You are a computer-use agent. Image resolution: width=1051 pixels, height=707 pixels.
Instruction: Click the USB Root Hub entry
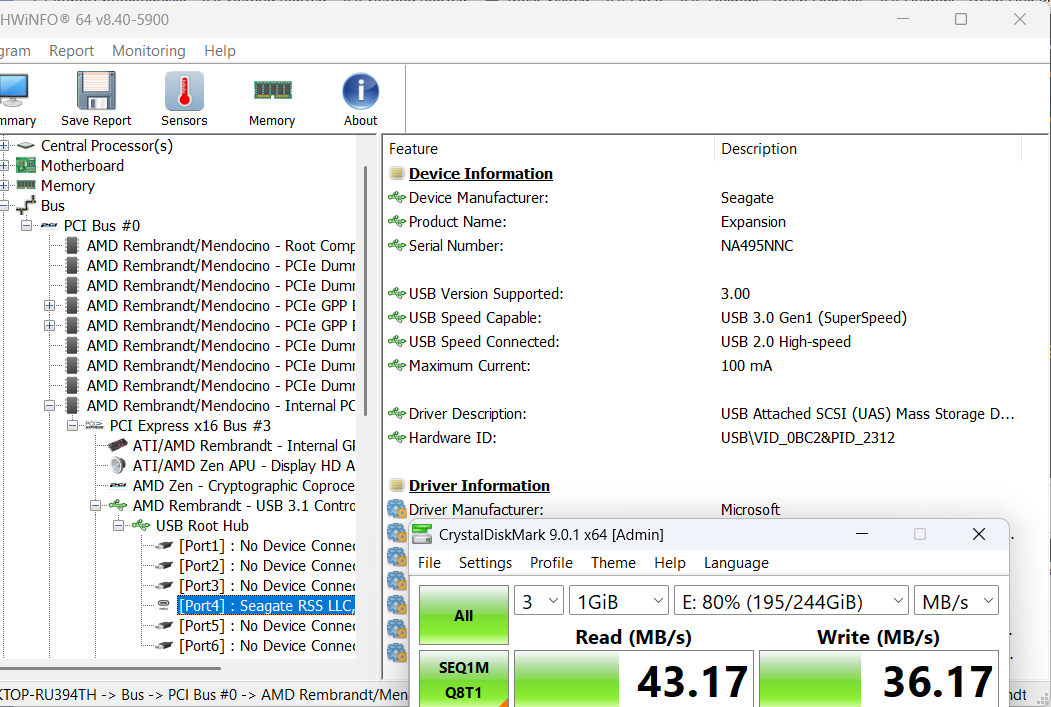[202, 526]
